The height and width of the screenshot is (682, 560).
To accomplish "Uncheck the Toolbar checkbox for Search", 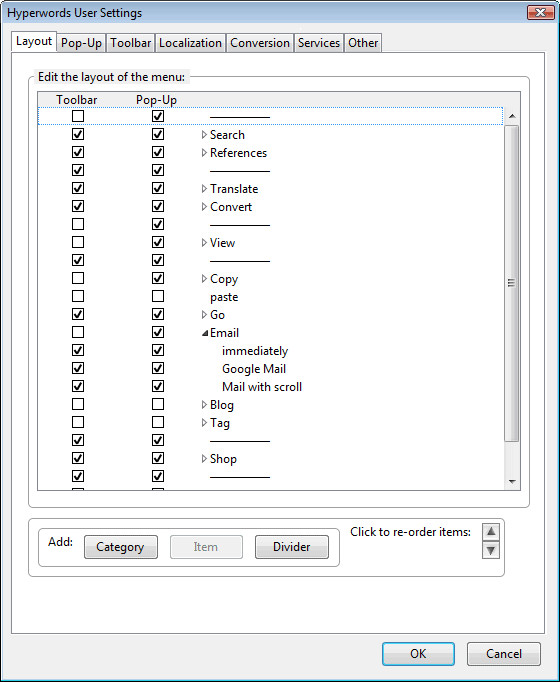I will [78, 134].
